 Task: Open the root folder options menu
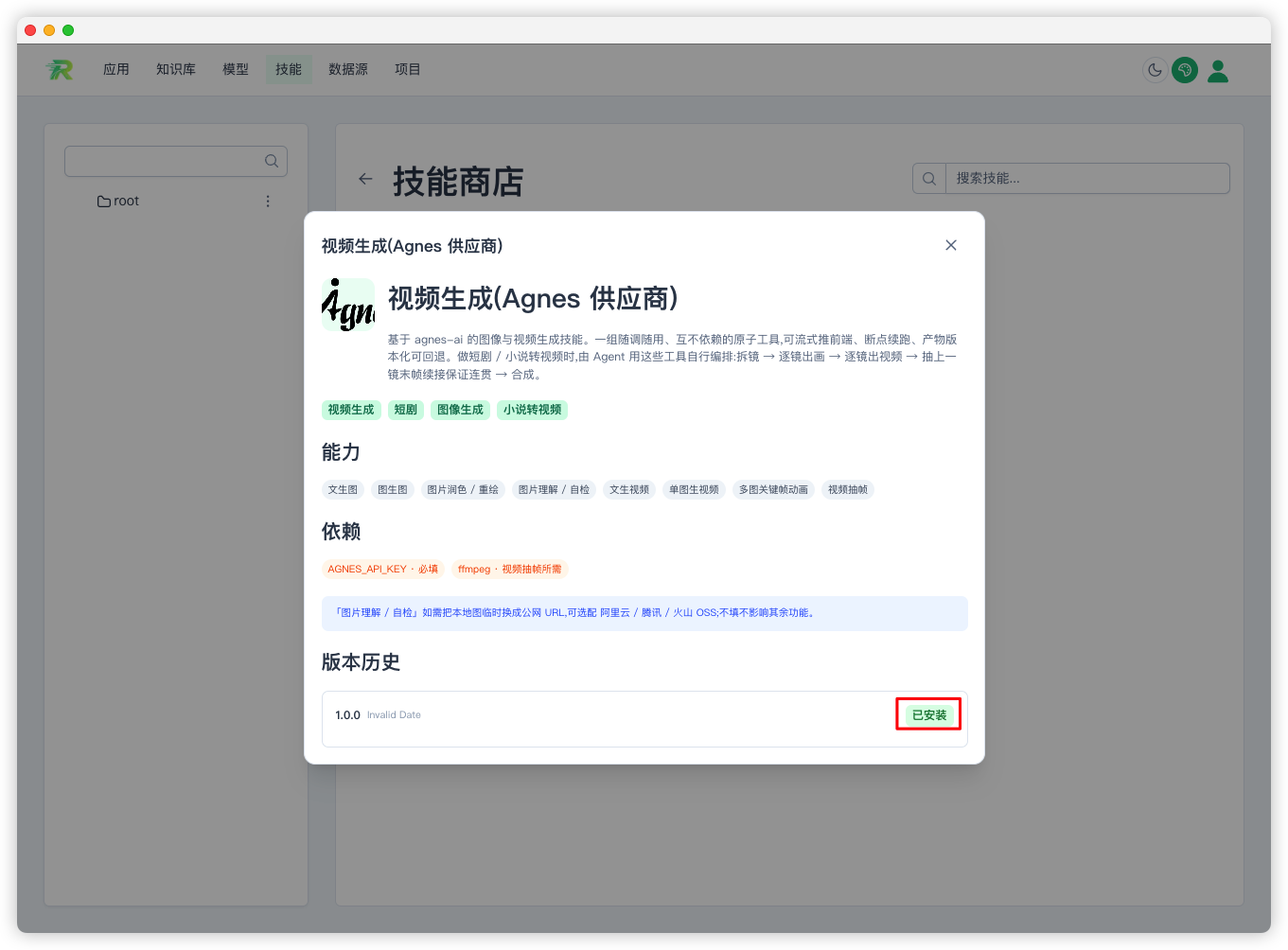coord(268,202)
